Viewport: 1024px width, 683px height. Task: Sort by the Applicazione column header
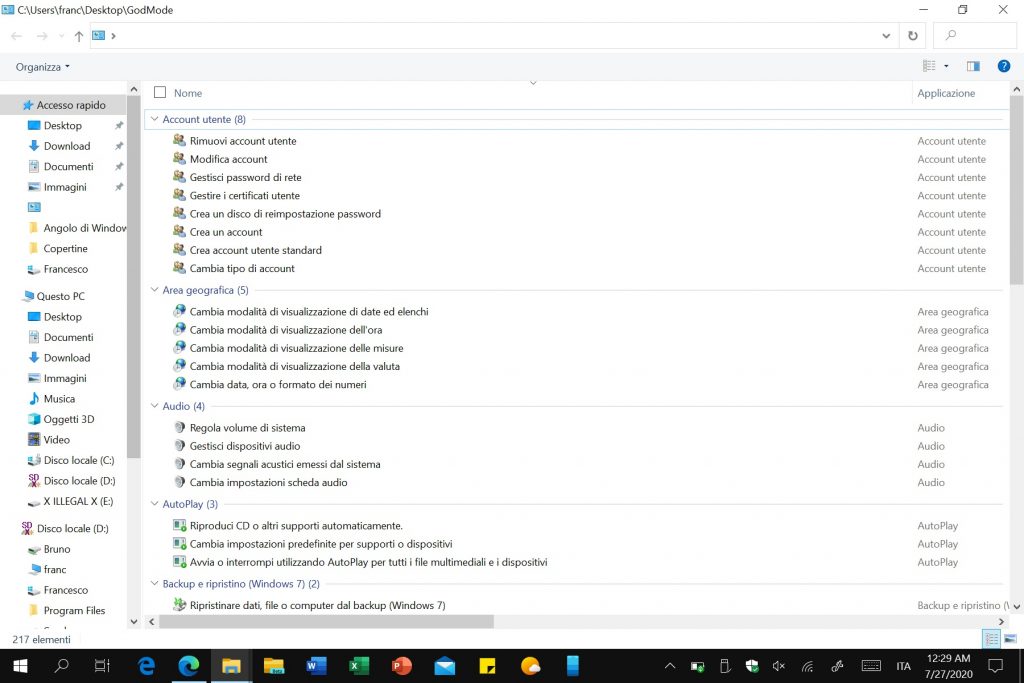coord(946,93)
